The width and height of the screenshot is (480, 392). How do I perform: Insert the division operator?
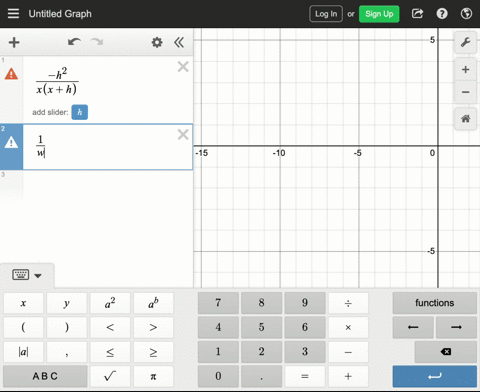coord(348,303)
